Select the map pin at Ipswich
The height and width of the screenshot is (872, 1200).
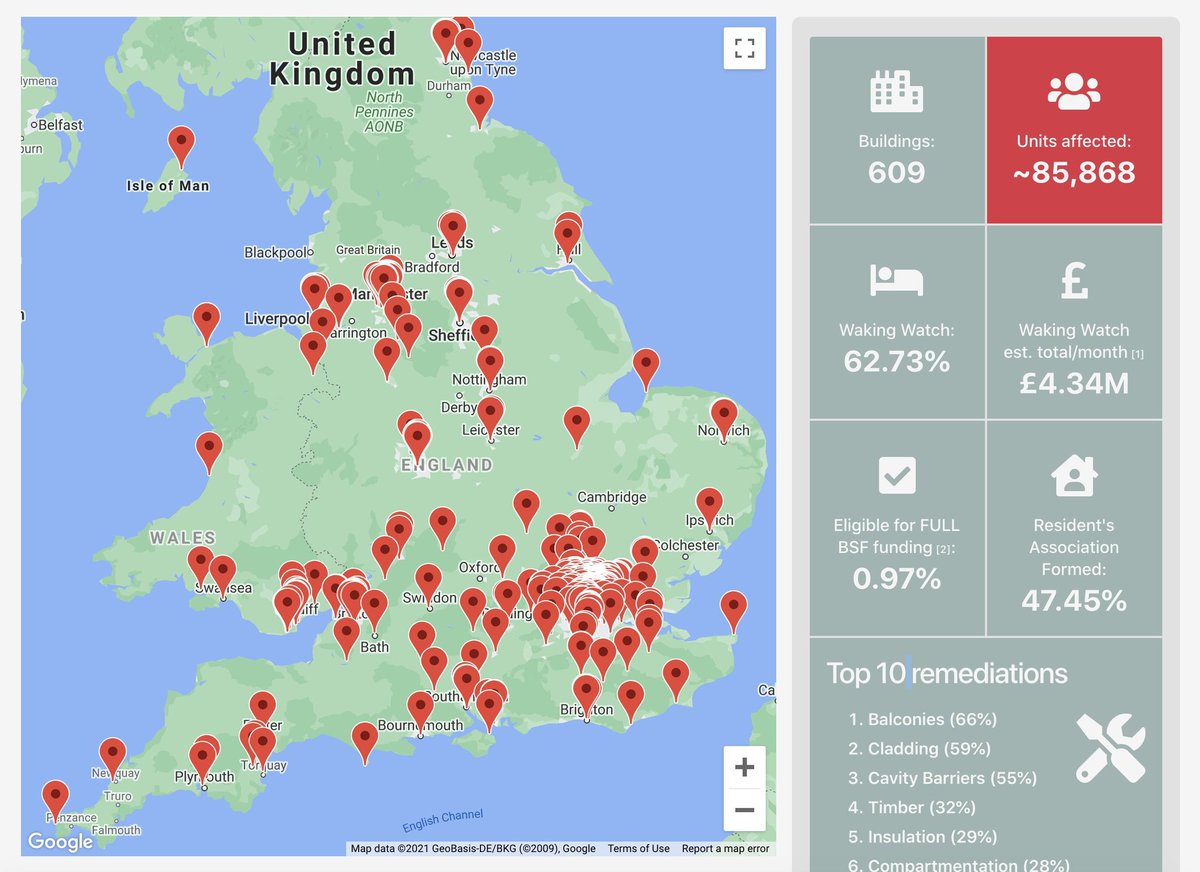coord(709,509)
